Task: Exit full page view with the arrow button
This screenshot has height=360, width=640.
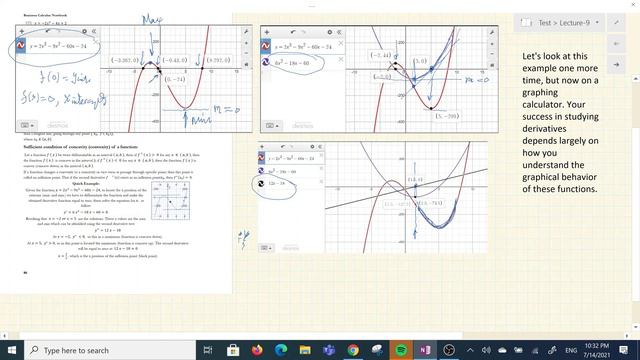Action: pos(616,22)
